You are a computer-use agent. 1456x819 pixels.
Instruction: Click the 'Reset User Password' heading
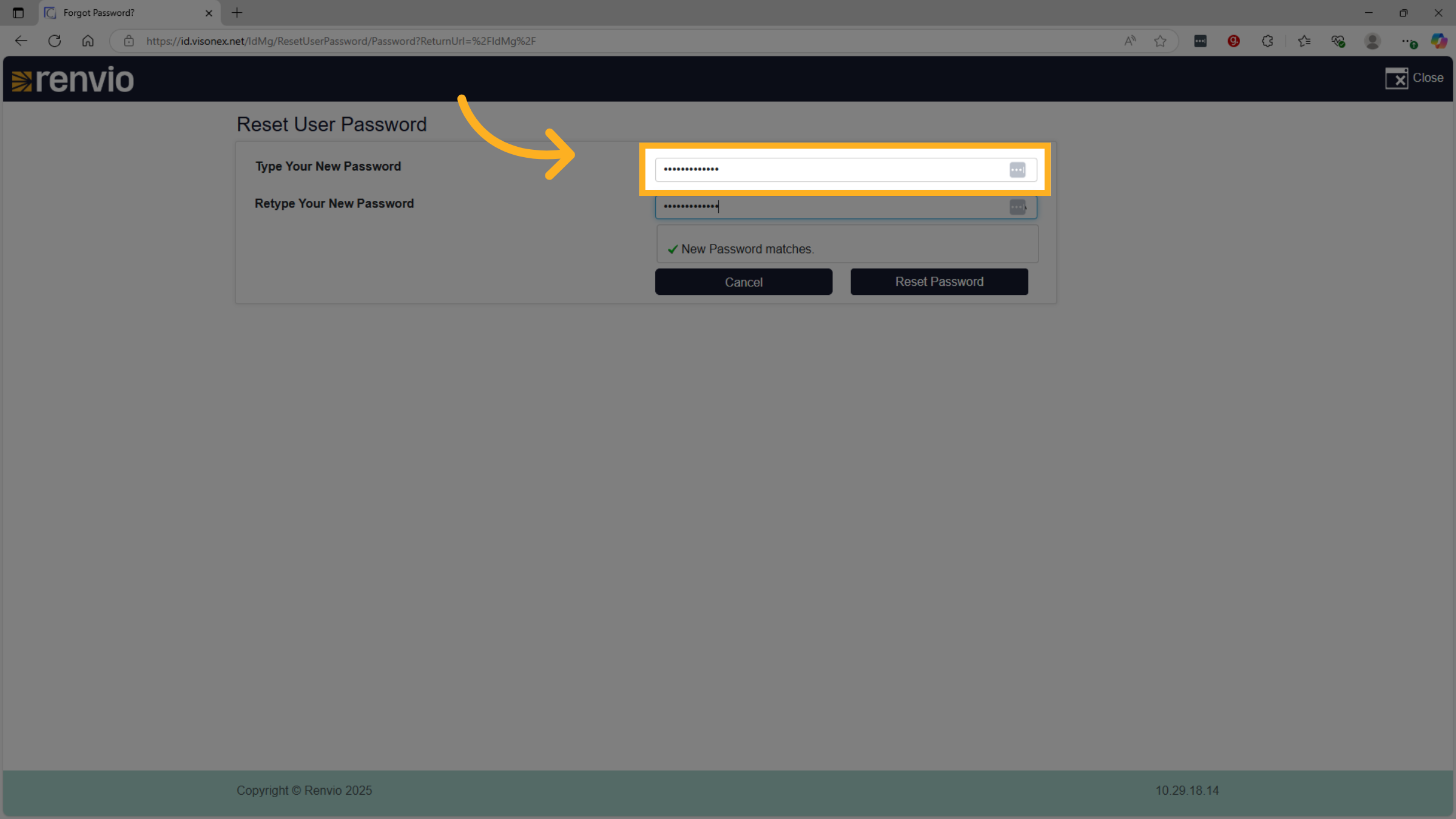pos(332,124)
